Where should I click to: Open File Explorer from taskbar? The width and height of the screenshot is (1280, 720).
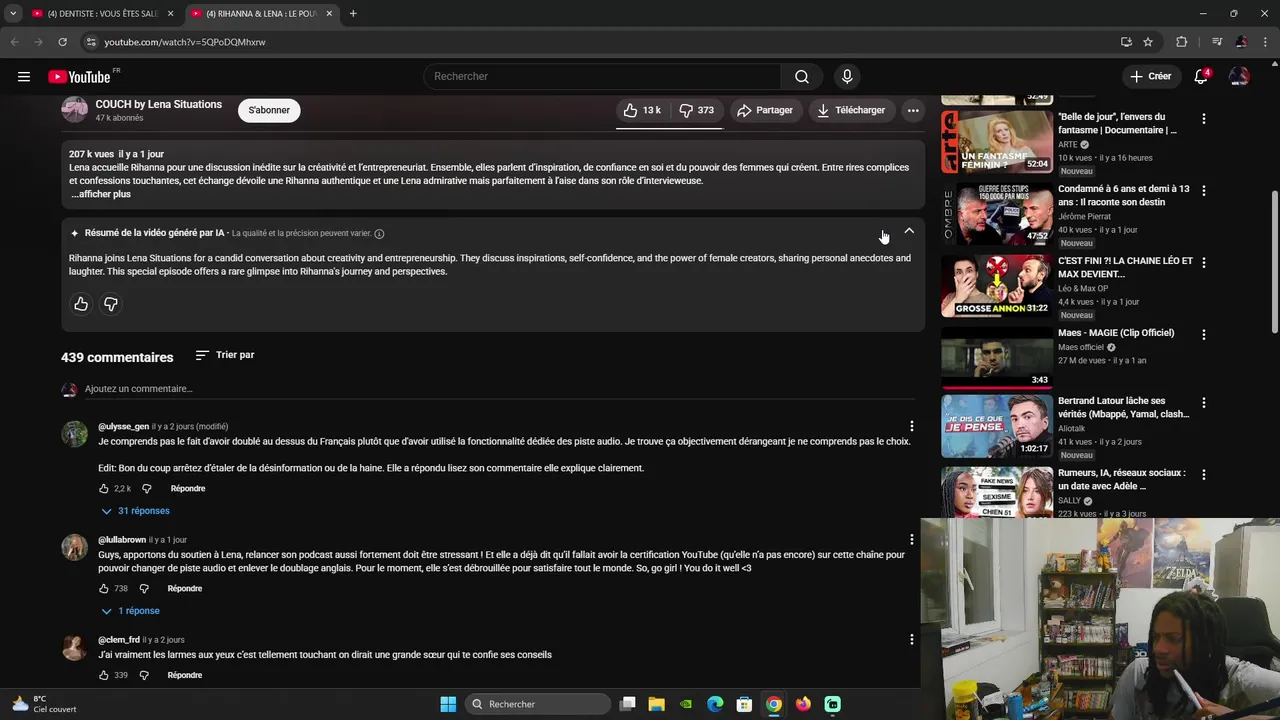coord(657,704)
